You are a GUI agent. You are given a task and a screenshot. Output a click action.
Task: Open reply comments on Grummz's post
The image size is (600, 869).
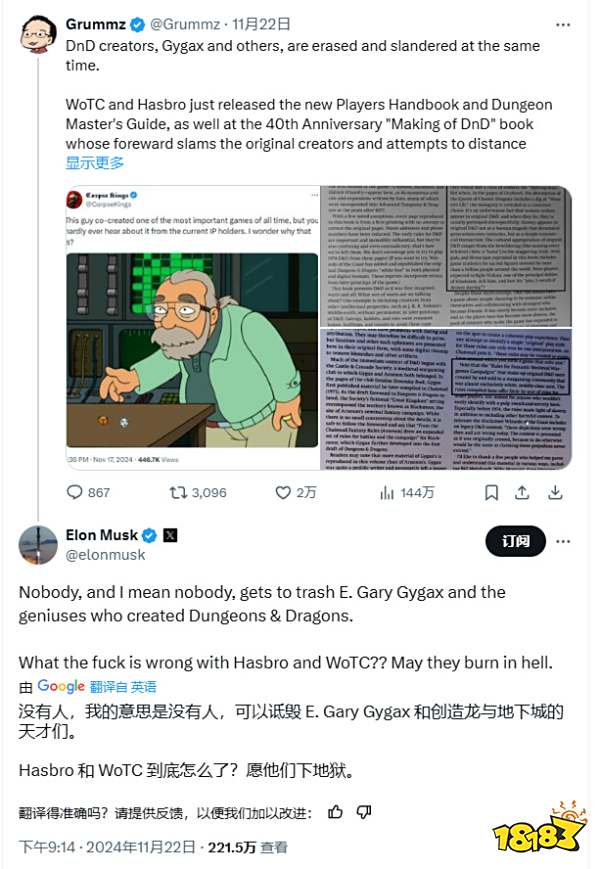pyautogui.click(x=88, y=492)
